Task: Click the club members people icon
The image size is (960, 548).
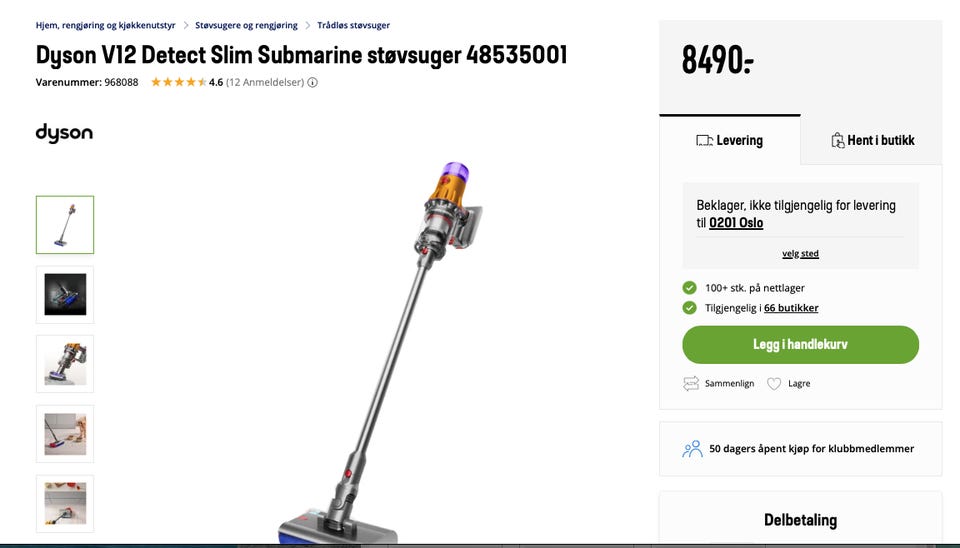Action: (692, 449)
